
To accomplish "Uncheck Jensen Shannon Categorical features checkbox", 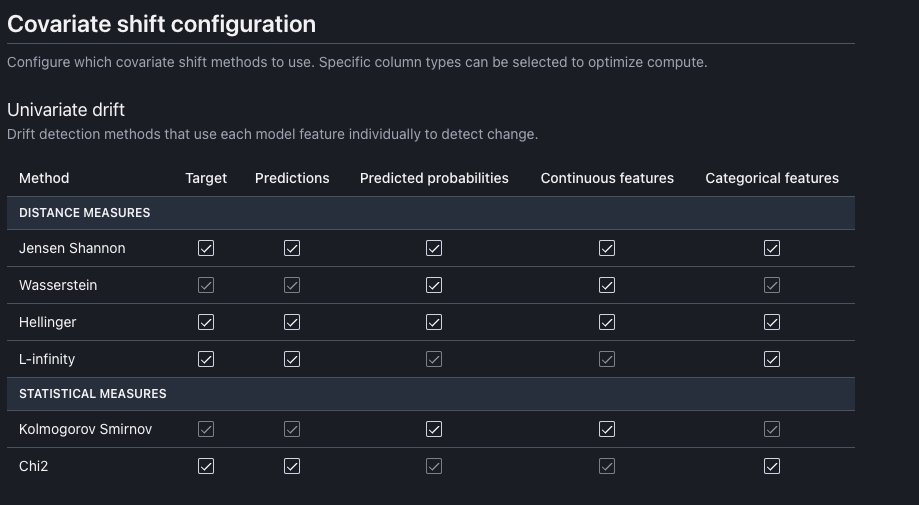I will coord(772,248).
